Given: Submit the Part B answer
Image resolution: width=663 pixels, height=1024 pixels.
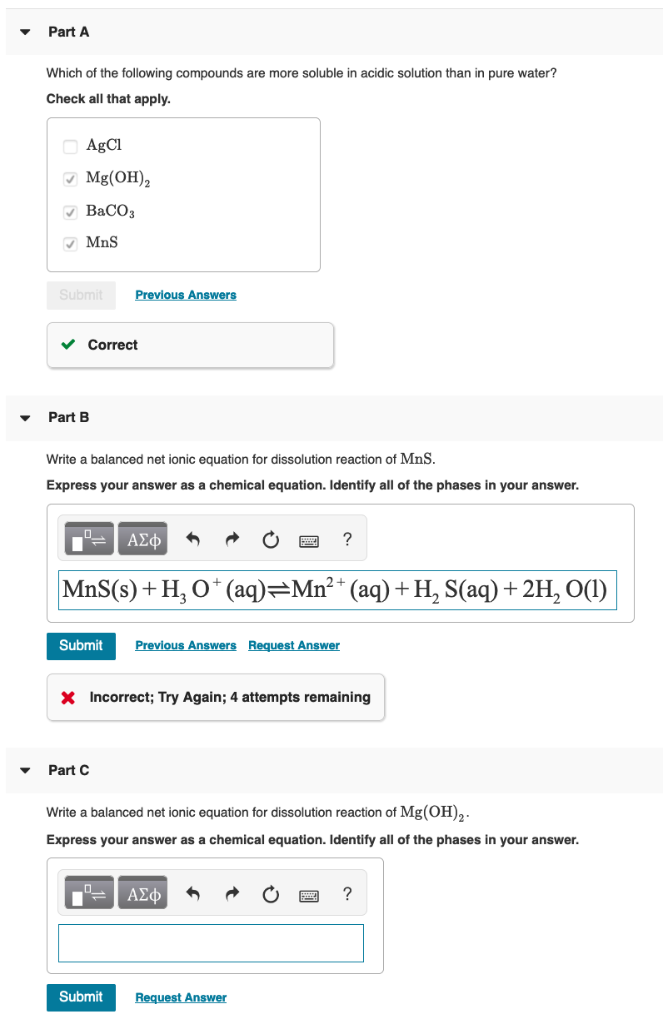Looking at the screenshot, I should (81, 646).
